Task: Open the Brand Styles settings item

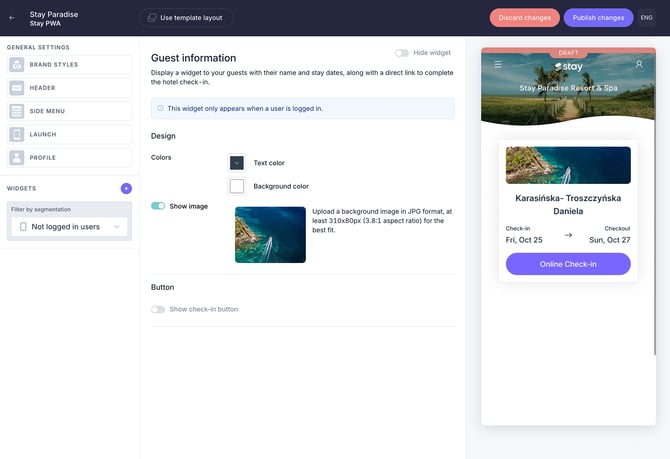Action: (78, 65)
